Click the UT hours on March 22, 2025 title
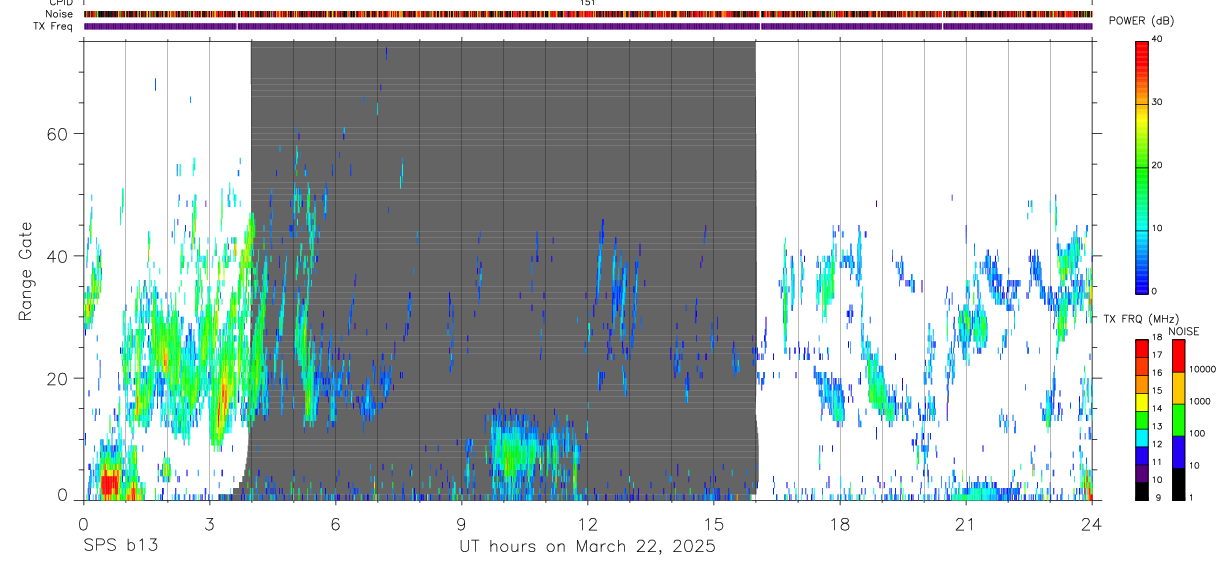Image resolution: width=1228 pixels, height=567 pixels. (587, 547)
